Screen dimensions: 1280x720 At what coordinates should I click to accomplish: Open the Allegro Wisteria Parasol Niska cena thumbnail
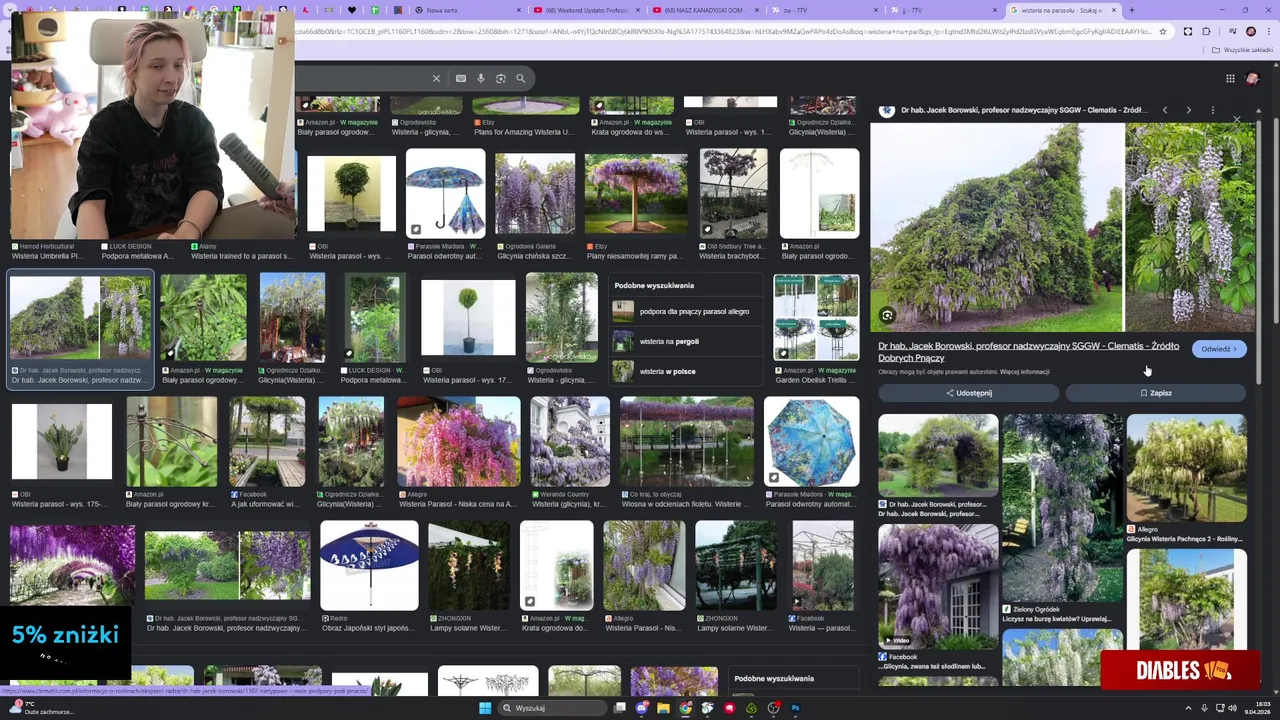point(458,442)
